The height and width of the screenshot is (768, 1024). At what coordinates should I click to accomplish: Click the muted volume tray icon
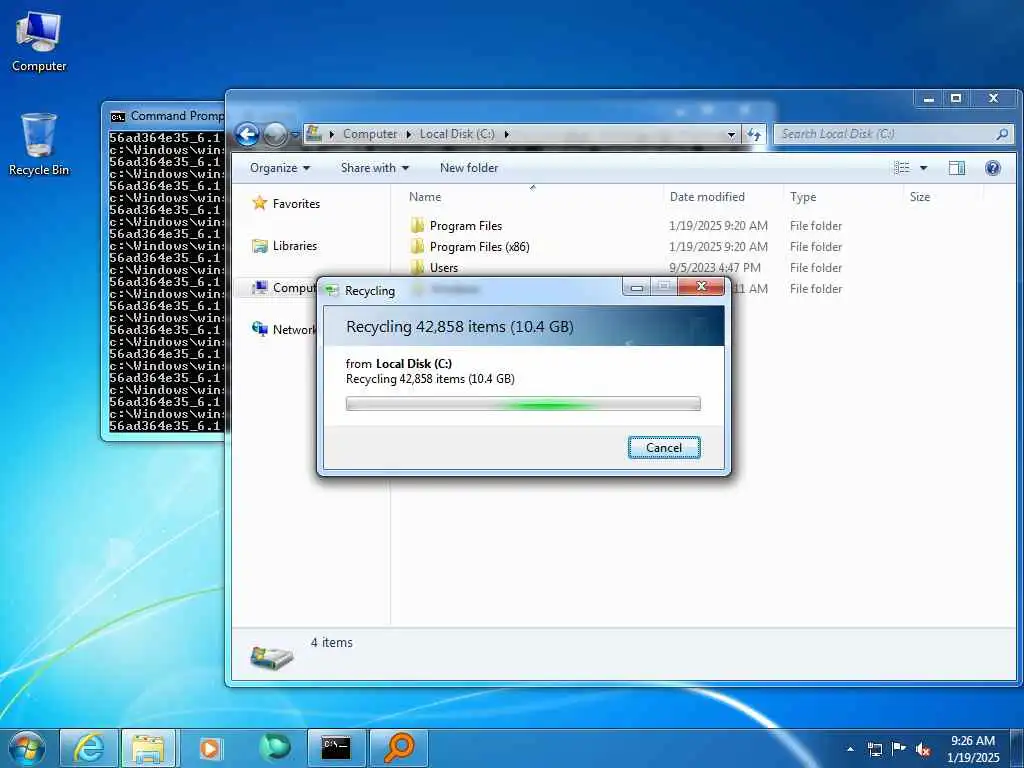tap(923, 750)
